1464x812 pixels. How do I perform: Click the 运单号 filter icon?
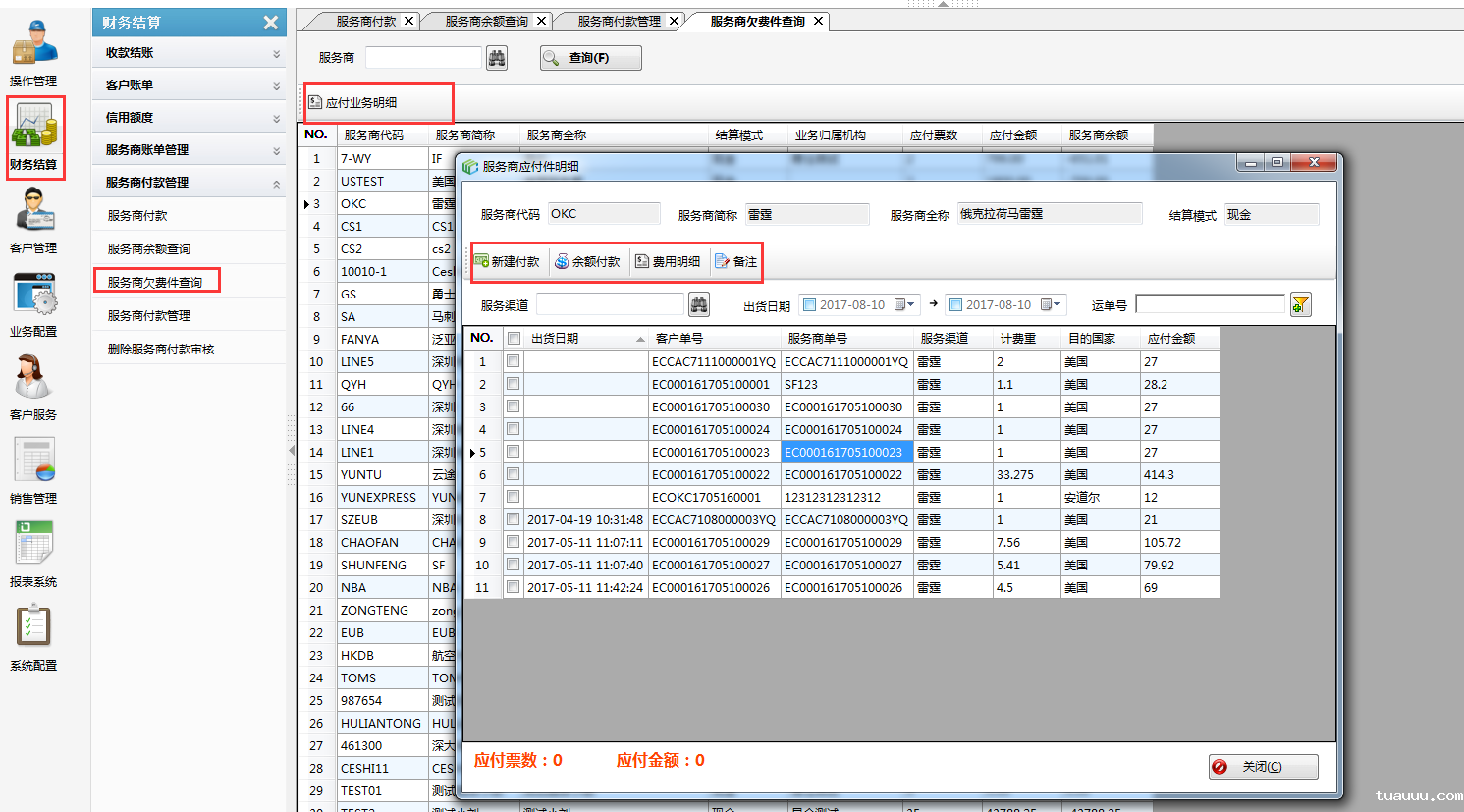click(x=1300, y=304)
